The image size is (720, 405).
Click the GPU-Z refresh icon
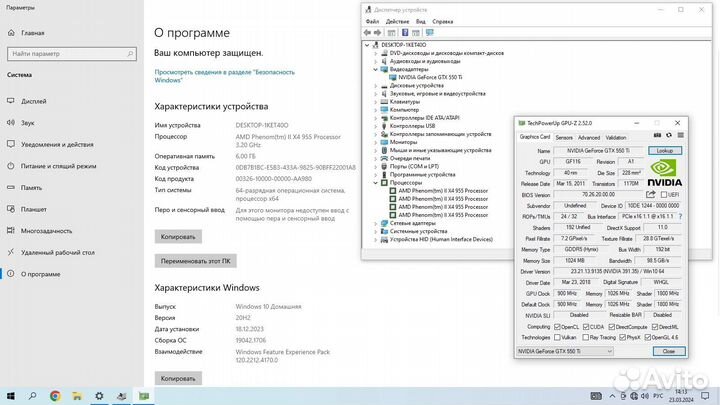pos(669,135)
